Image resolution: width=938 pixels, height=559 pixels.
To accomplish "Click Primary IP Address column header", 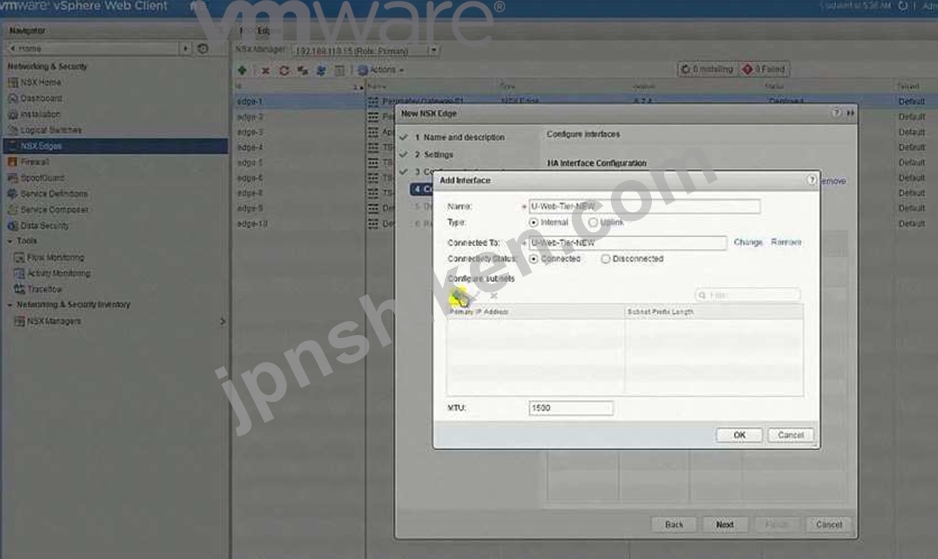I will point(535,312).
